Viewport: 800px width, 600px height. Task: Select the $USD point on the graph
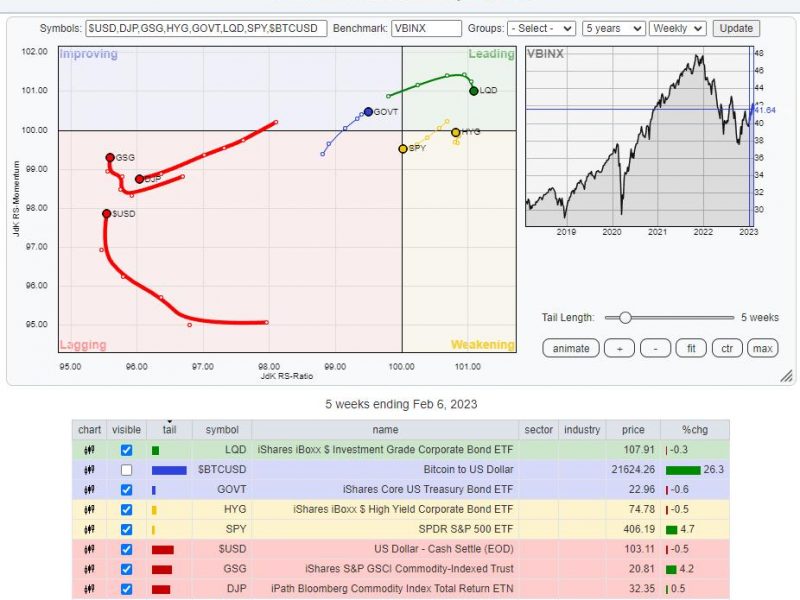pyautogui.click(x=106, y=214)
